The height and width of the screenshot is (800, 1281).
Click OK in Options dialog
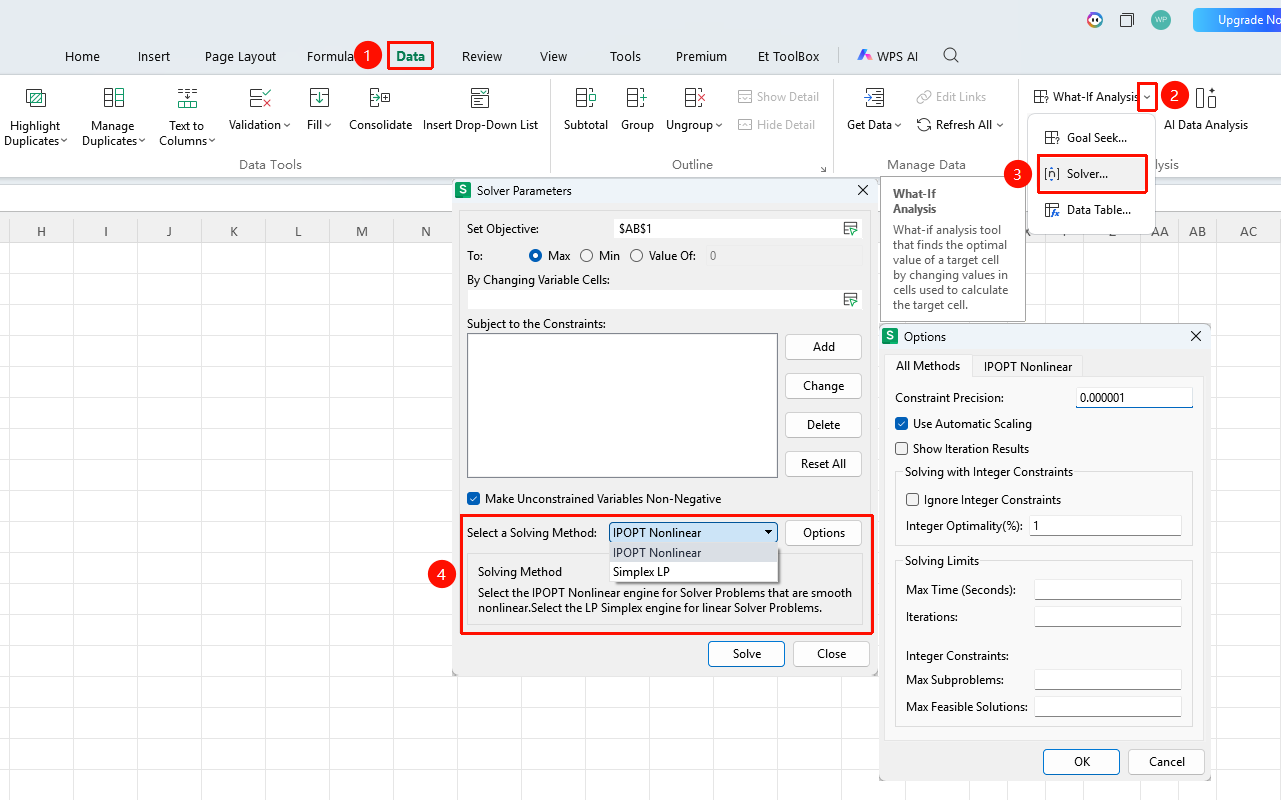pyautogui.click(x=1082, y=762)
